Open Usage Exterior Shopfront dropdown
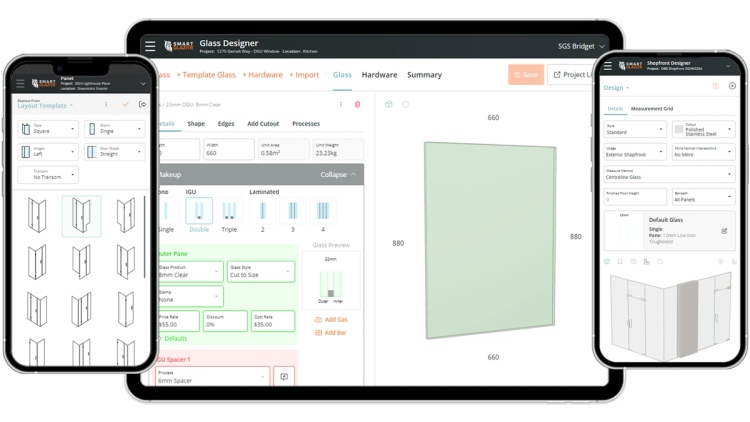This screenshot has width=750, height=422. (x=635, y=152)
